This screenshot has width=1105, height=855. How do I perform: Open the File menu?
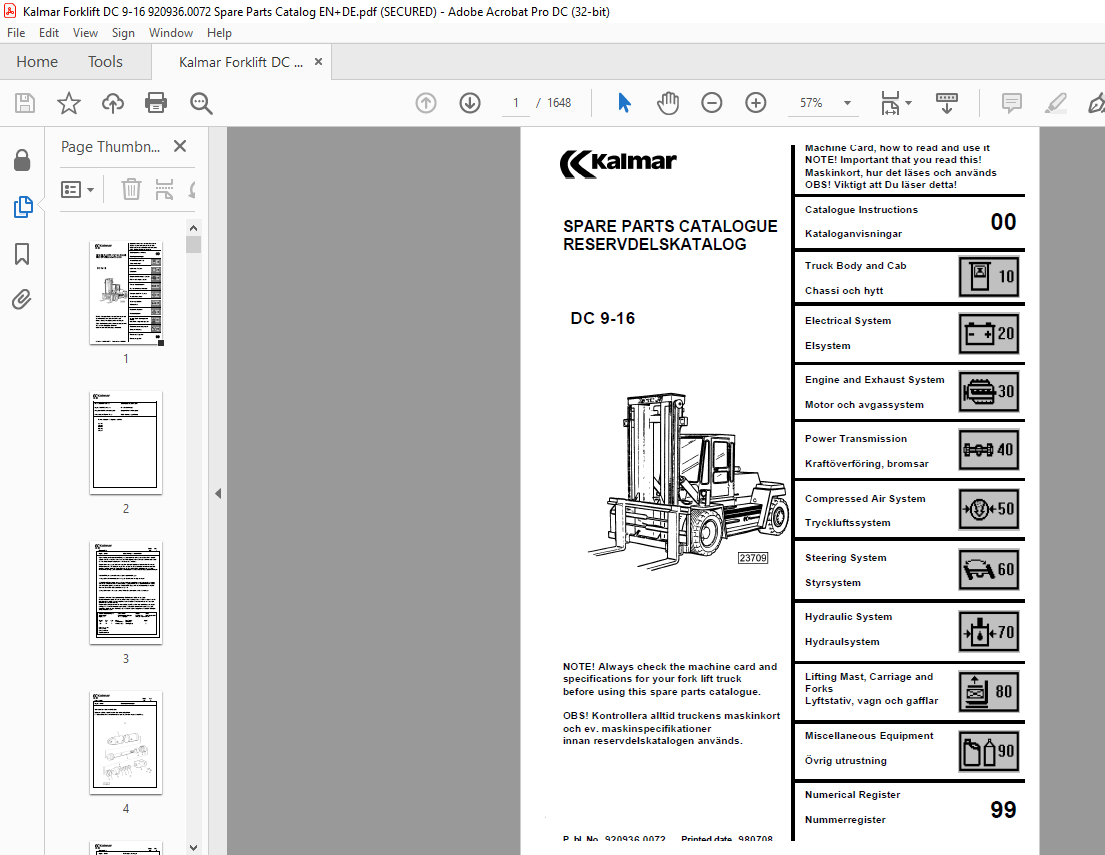pos(16,32)
